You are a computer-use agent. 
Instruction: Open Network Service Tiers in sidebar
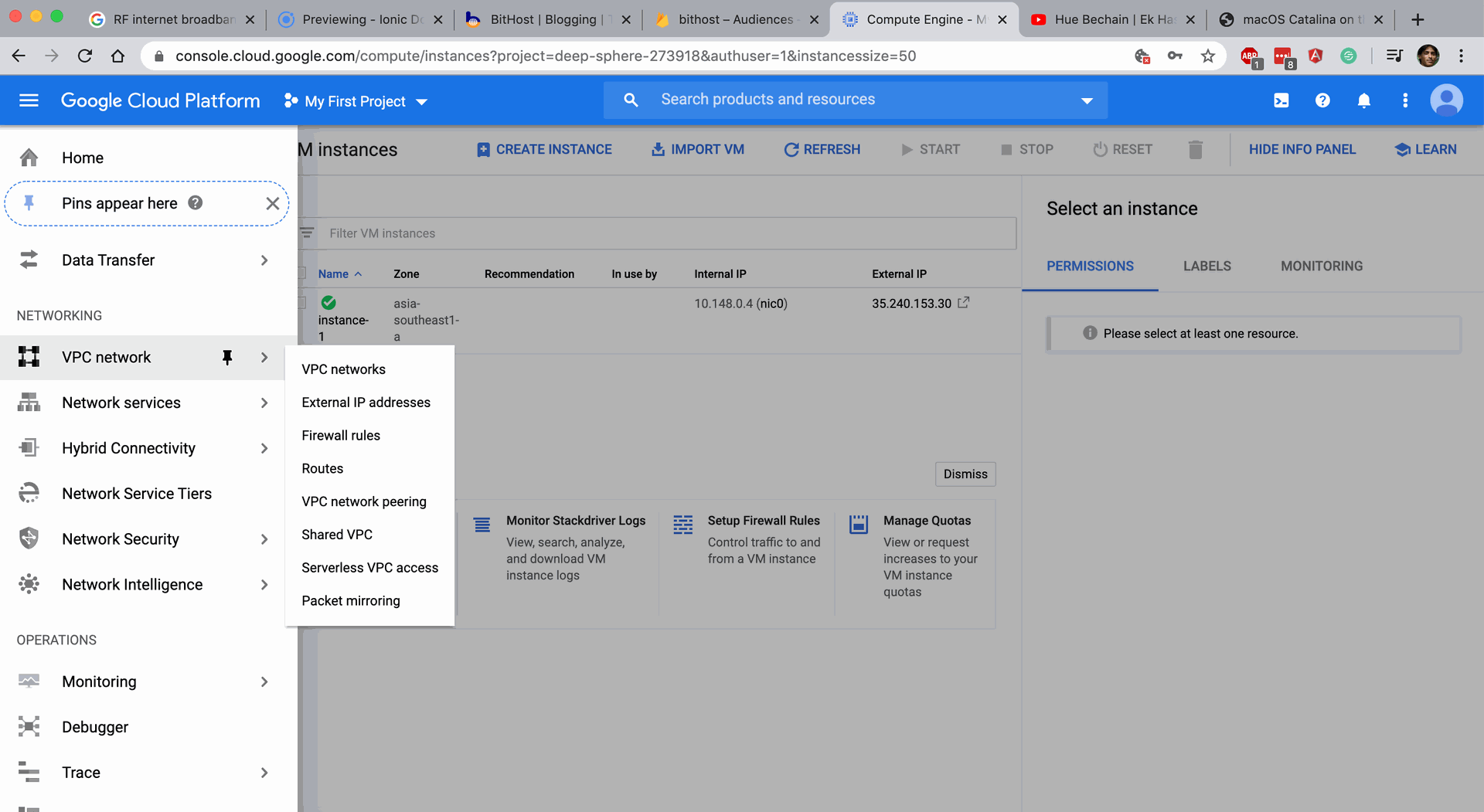pyautogui.click(x=137, y=494)
